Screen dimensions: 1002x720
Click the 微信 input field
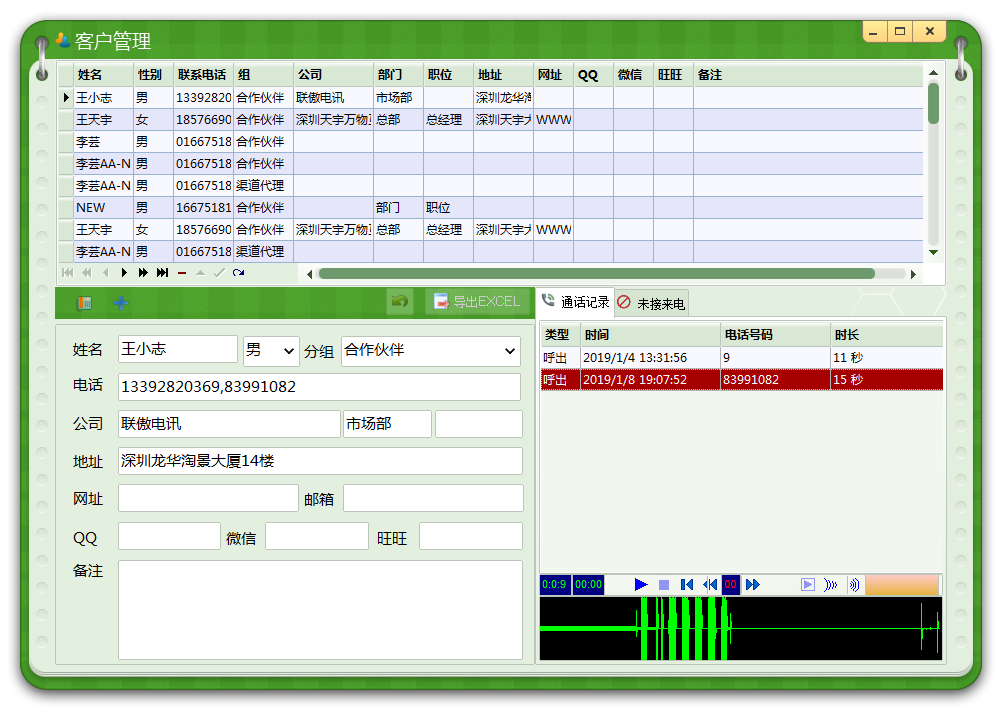(x=317, y=536)
